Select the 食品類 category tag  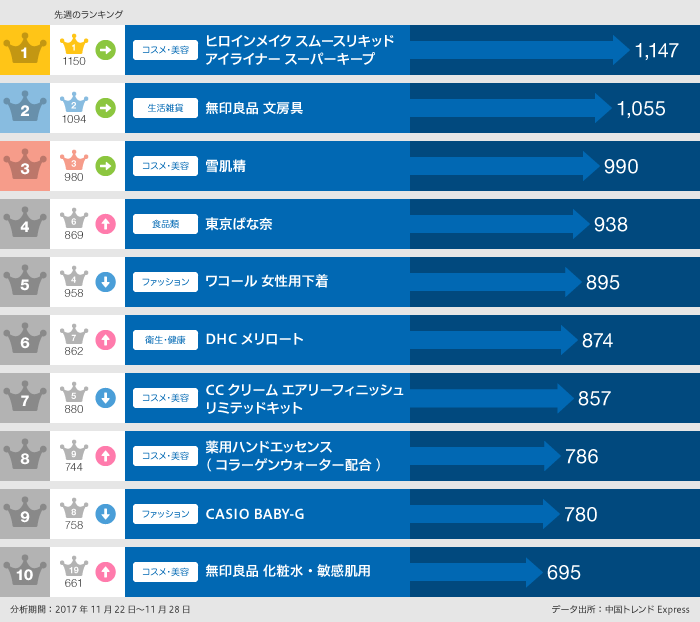click(165, 224)
